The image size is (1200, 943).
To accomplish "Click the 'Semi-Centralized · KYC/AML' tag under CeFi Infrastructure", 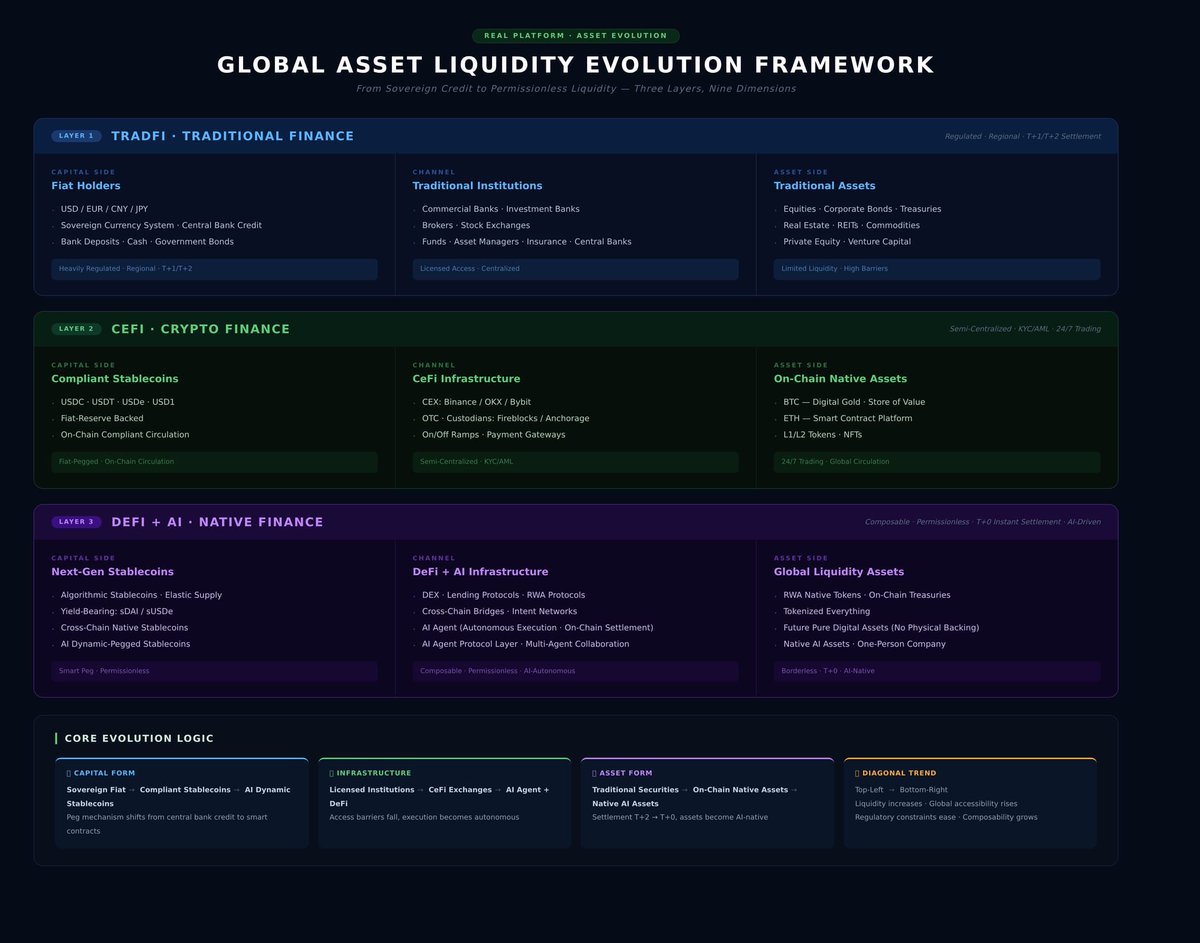I will (575, 462).
